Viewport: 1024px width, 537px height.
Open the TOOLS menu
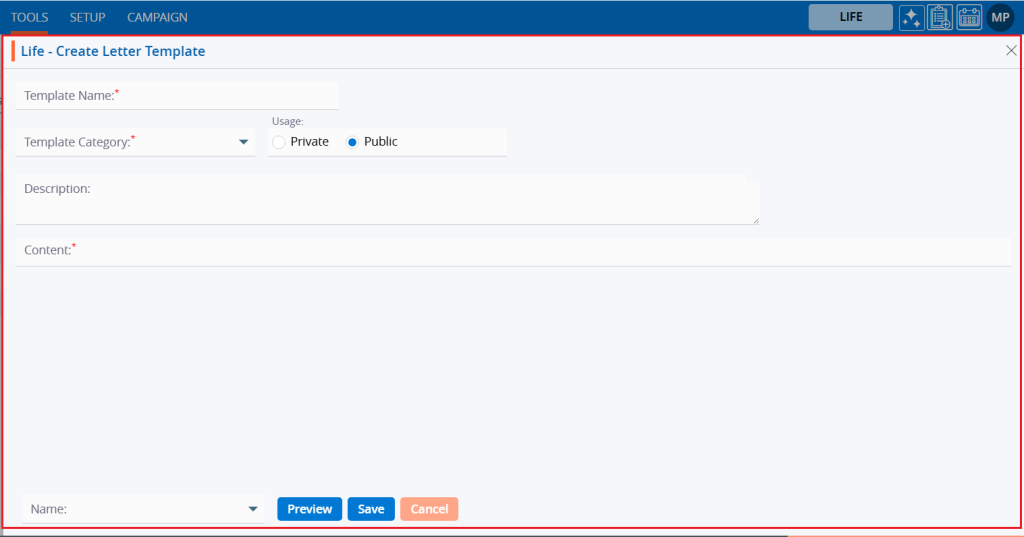30,17
